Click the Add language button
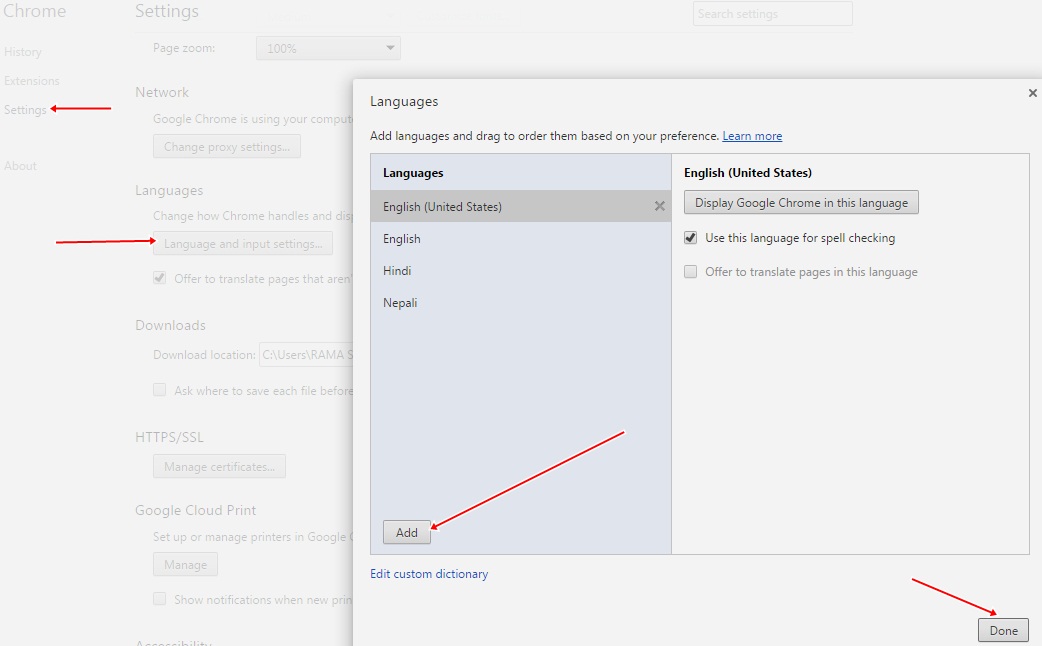 coord(406,532)
